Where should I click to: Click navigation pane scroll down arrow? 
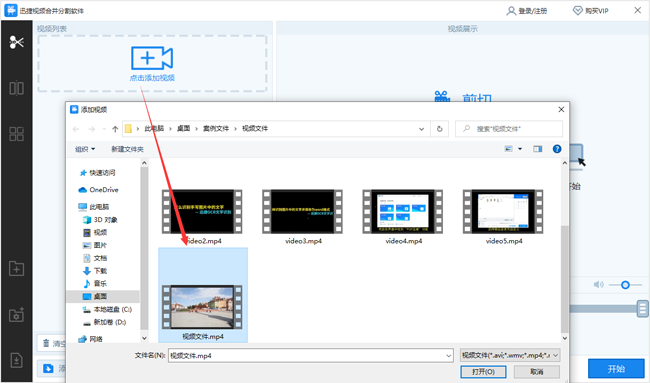pos(144,338)
